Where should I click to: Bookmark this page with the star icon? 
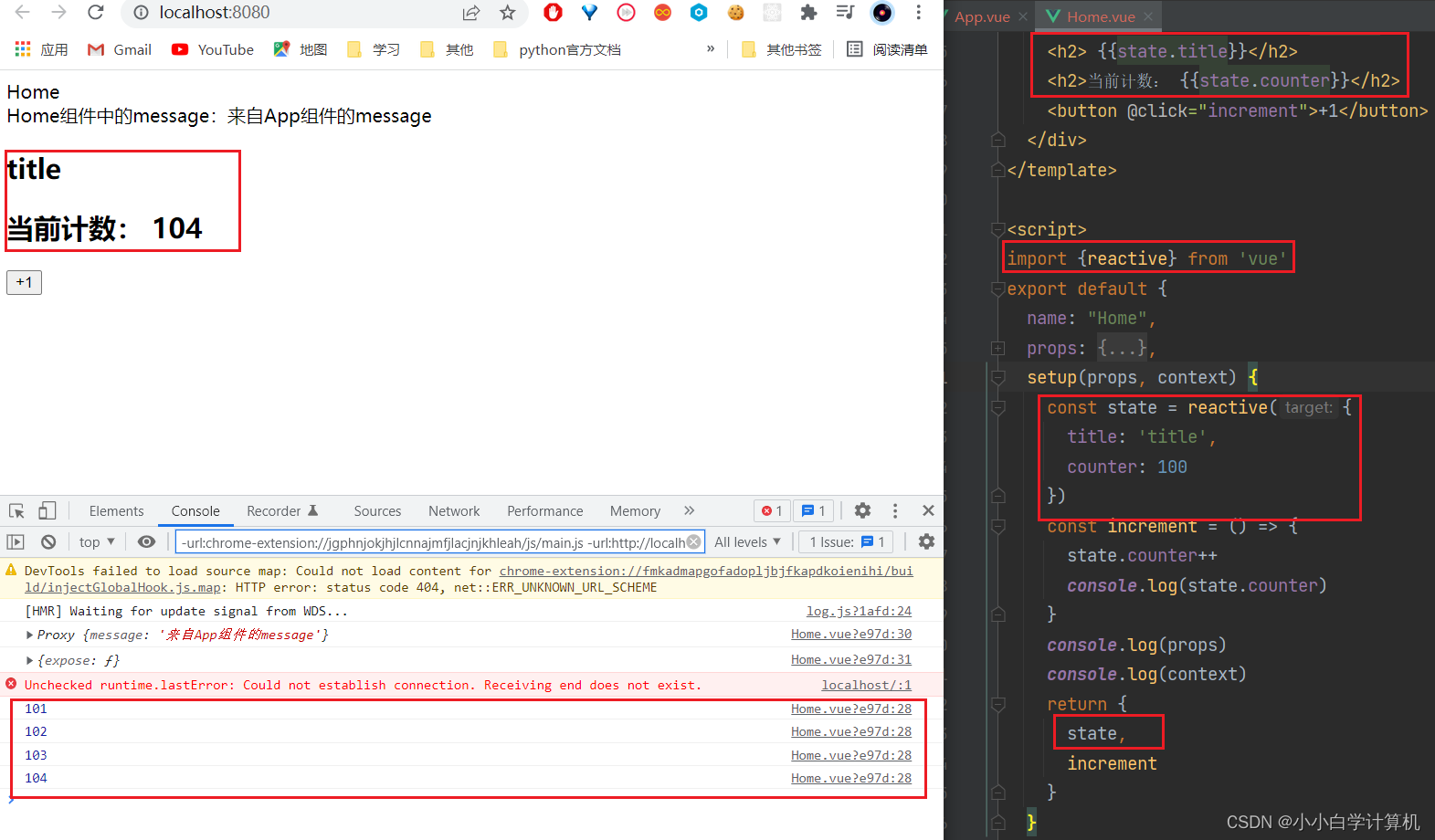[x=508, y=13]
